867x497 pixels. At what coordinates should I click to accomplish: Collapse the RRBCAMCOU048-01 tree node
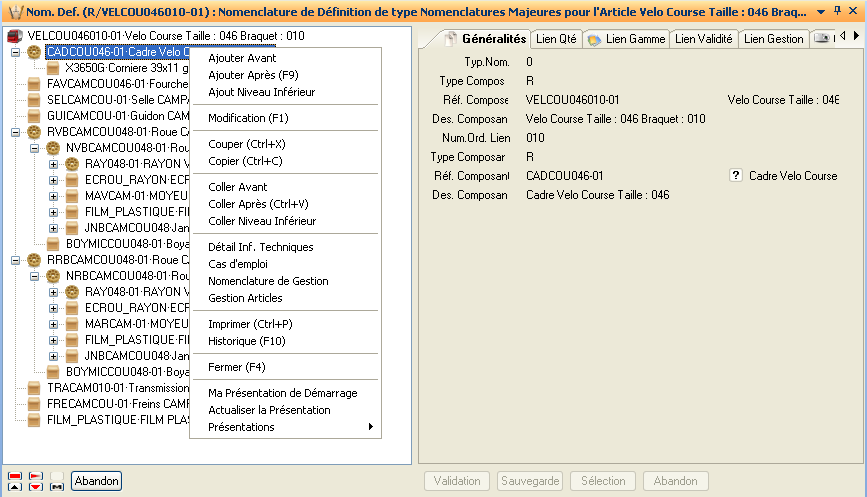[15, 259]
